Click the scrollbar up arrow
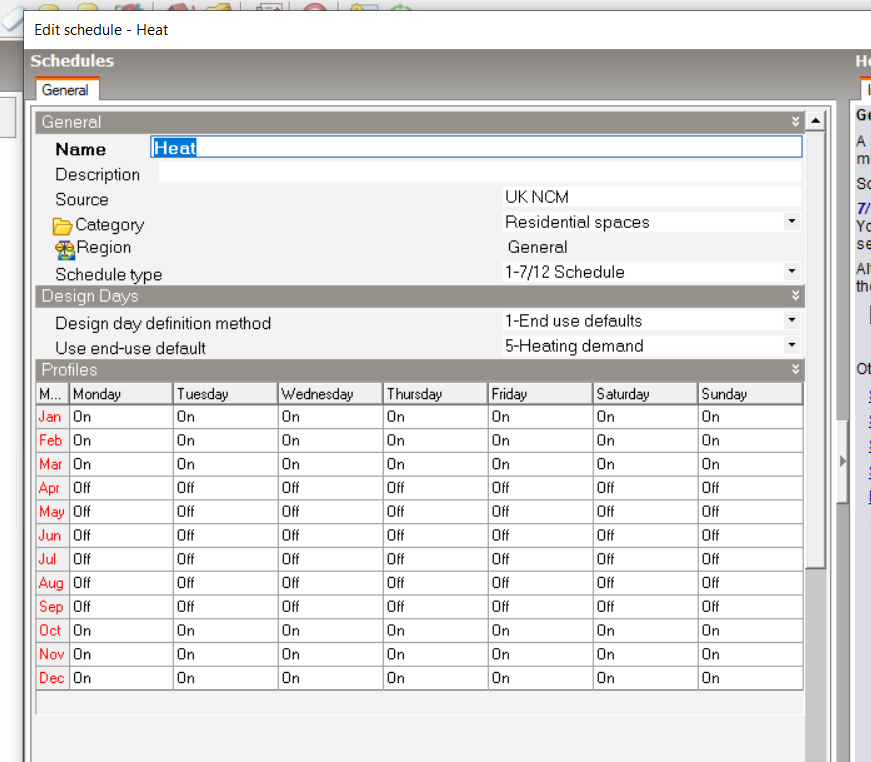The width and height of the screenshot is (871, 762). pos(815,121)
